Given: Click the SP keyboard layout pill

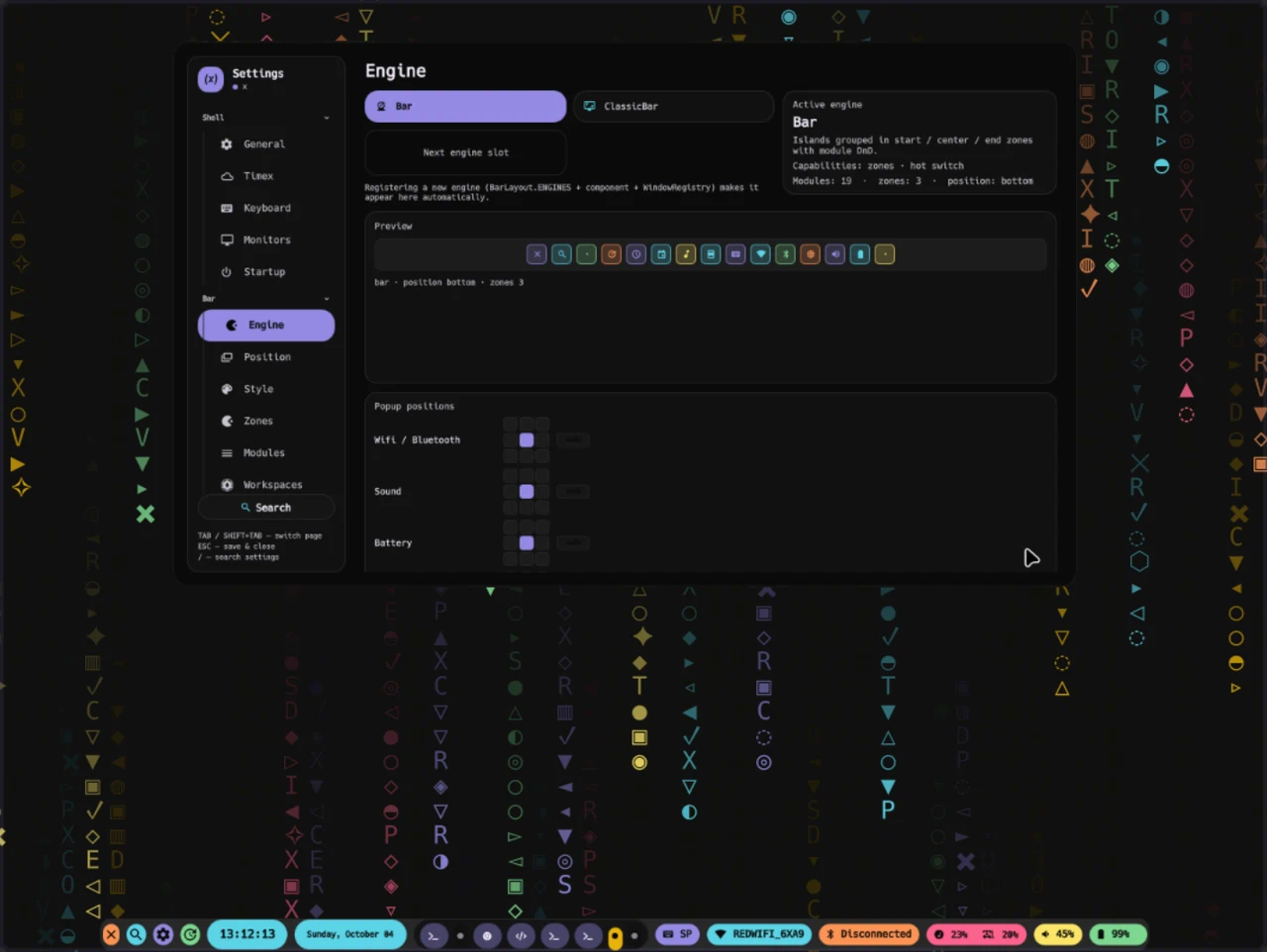Looking at the screenshot, I should (x=677, y=934).
